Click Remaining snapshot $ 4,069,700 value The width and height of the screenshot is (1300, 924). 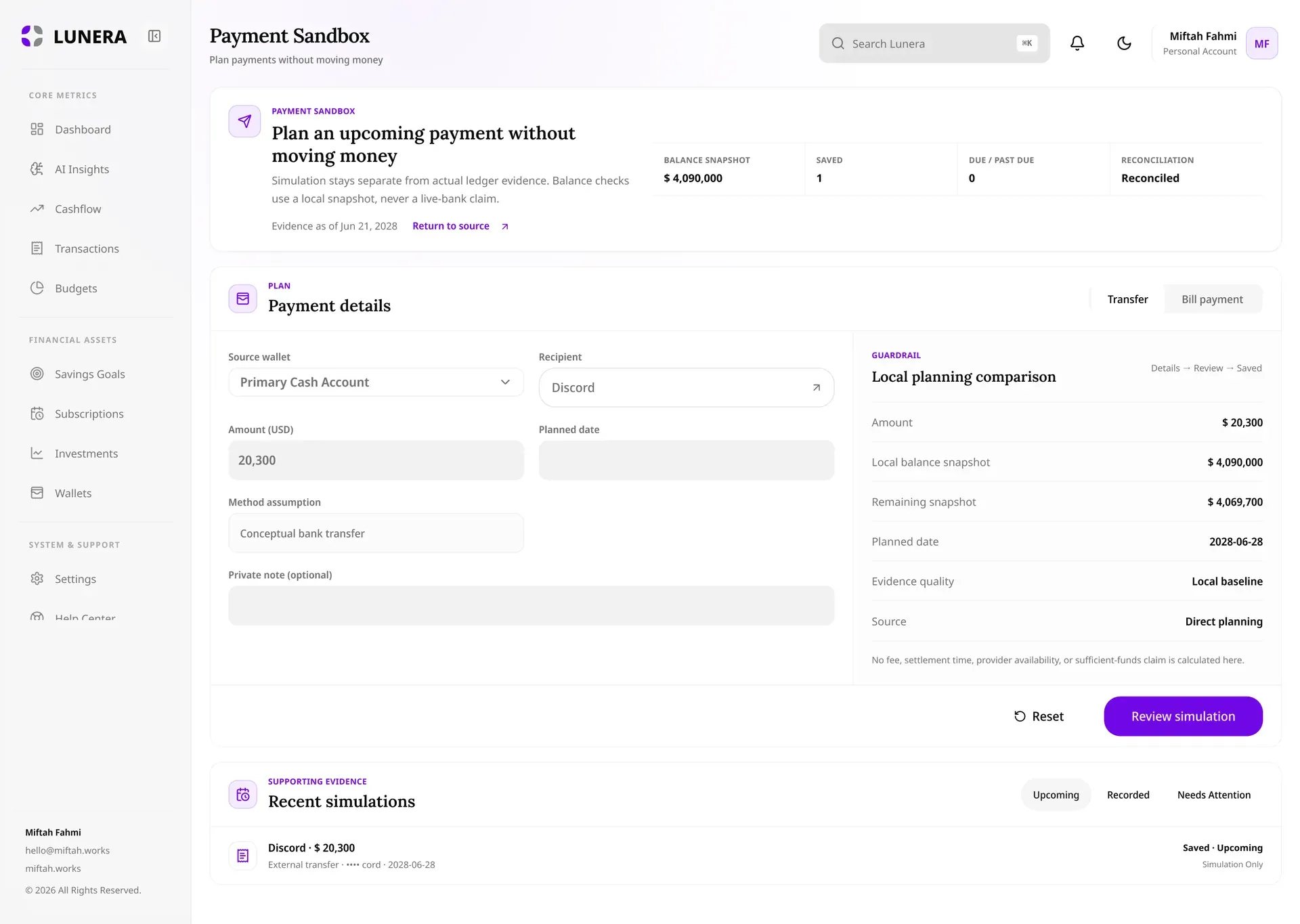pyautogui.click(x=1234, y=502)
